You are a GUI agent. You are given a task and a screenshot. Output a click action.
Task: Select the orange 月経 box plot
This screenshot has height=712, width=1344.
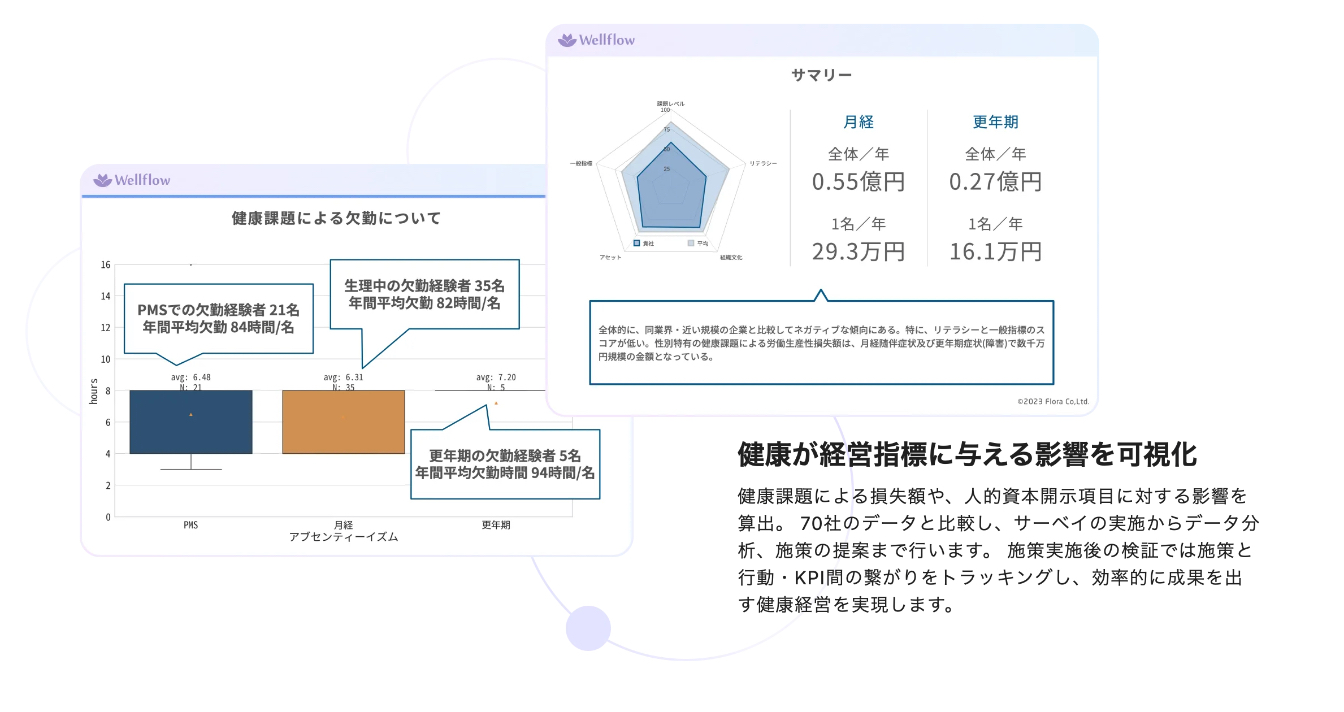[343, 422]
